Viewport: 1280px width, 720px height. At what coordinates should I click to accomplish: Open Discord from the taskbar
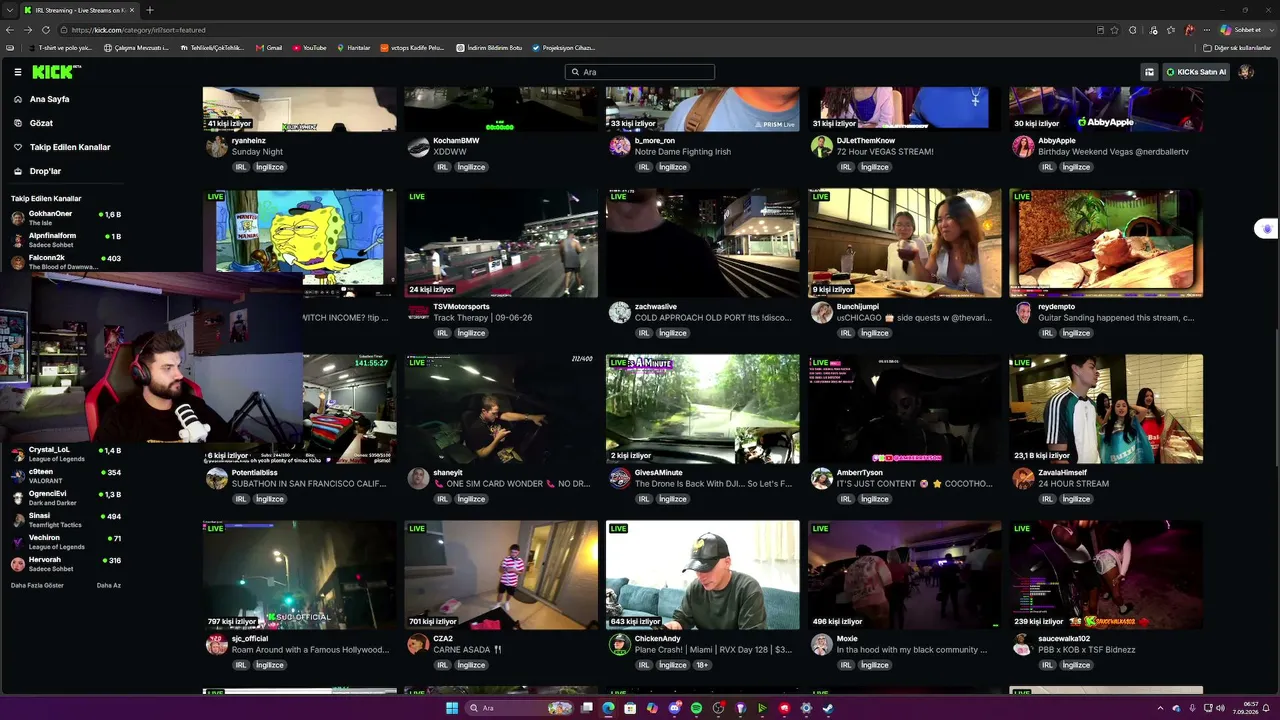674,708
